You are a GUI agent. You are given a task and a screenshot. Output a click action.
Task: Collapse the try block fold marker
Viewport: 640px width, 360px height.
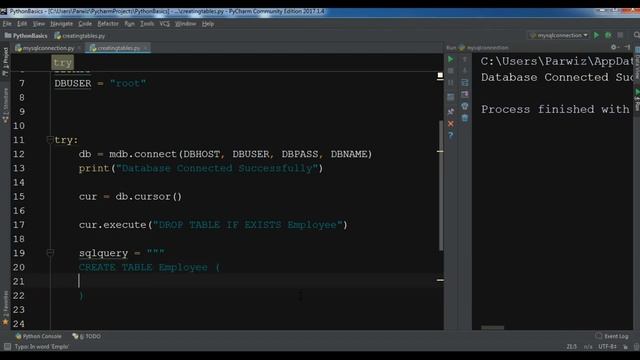(50, 140)
